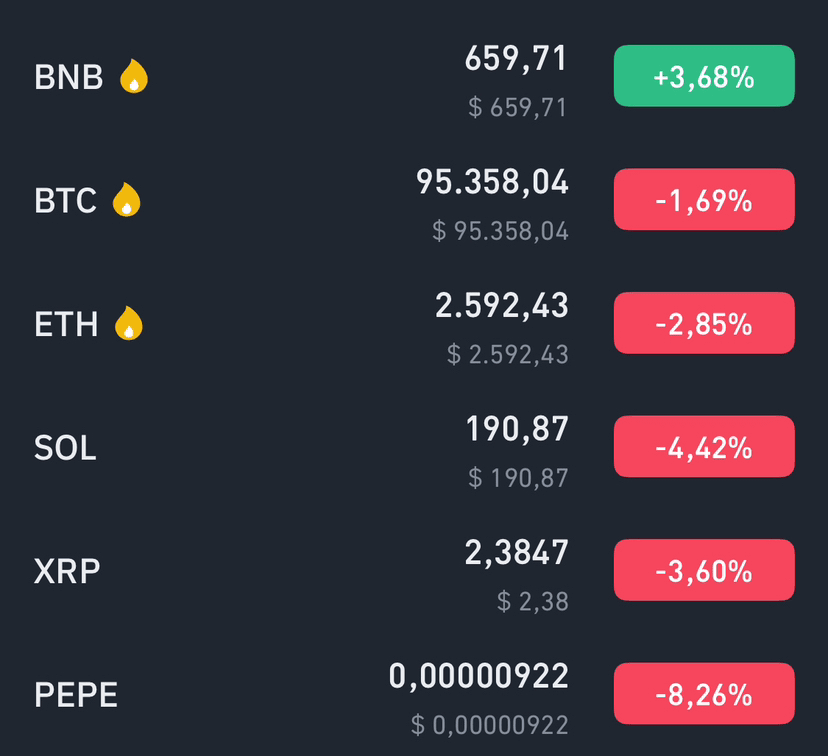Click the BTC price 95.358,04

click(492, 182)
